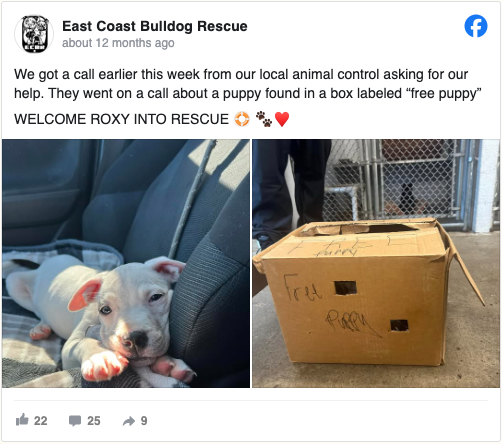This screenshot has width=502, height=444.
Task: Click the thumbs-up like icon
Action: (22, 420)
